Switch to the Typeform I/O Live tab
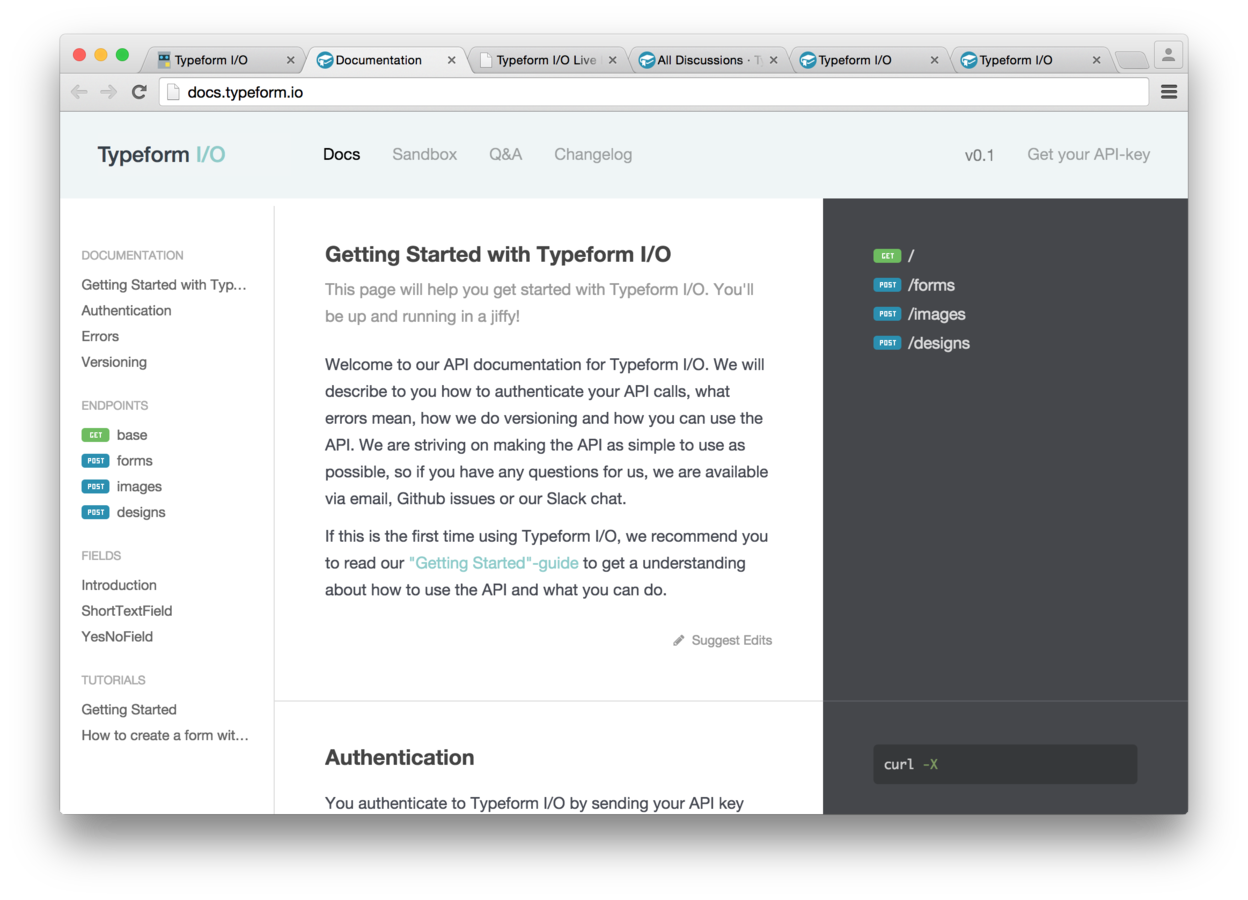 [x=546, y=60]
